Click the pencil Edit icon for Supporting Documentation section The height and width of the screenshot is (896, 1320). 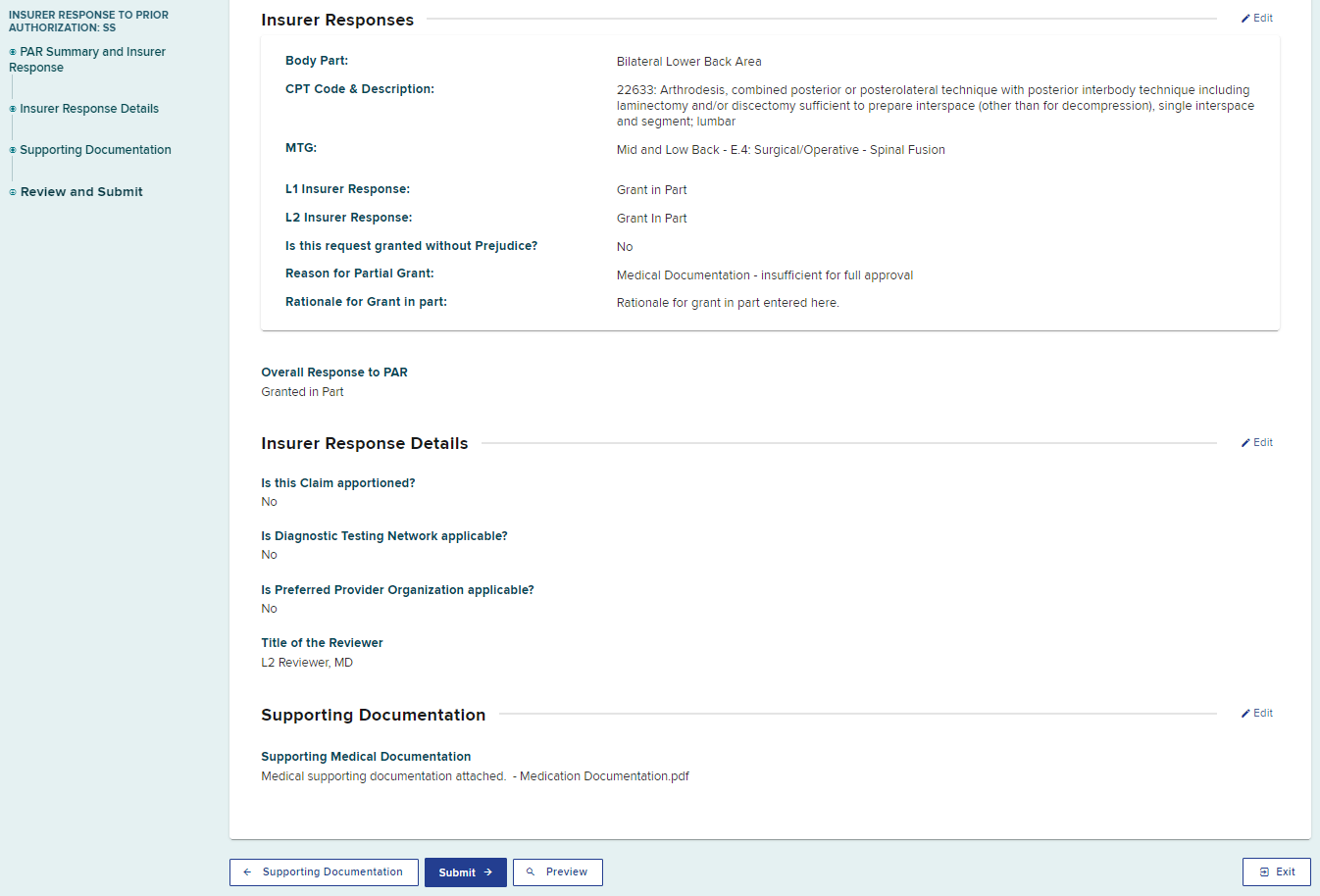coord(1245,714)
